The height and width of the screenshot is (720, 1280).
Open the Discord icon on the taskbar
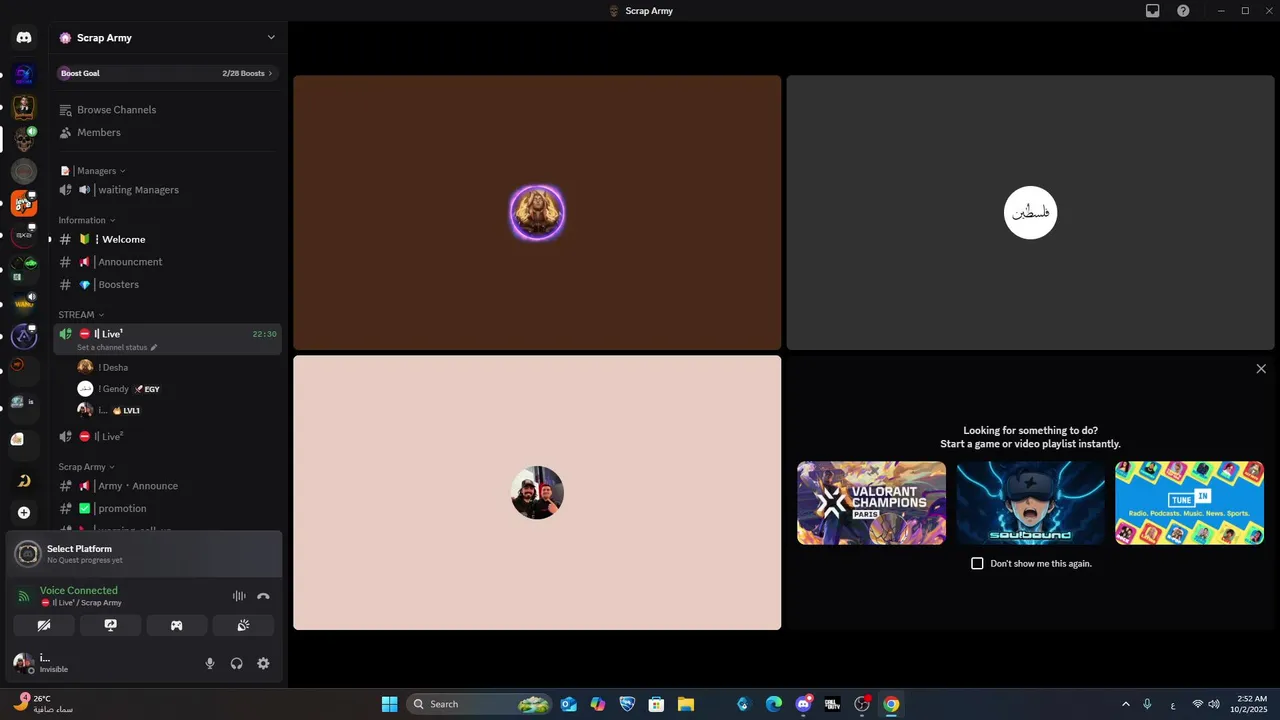click(x=803, y=704)
